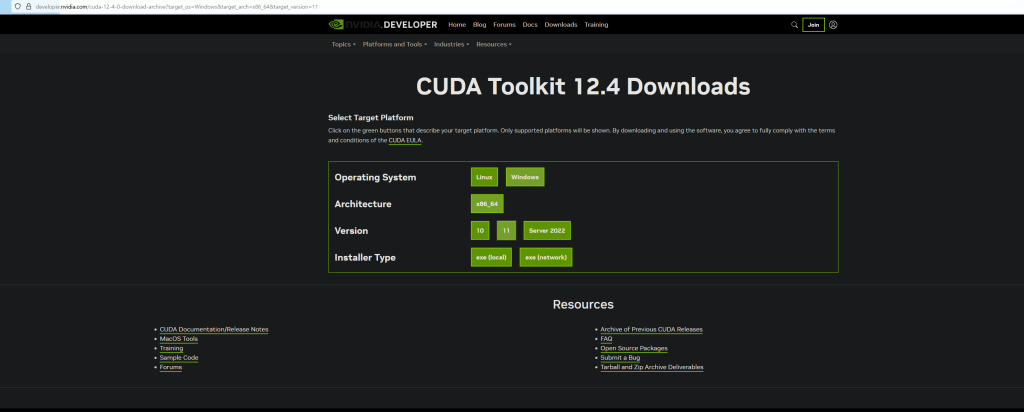Open Open Source Packages link

[634, 349]
